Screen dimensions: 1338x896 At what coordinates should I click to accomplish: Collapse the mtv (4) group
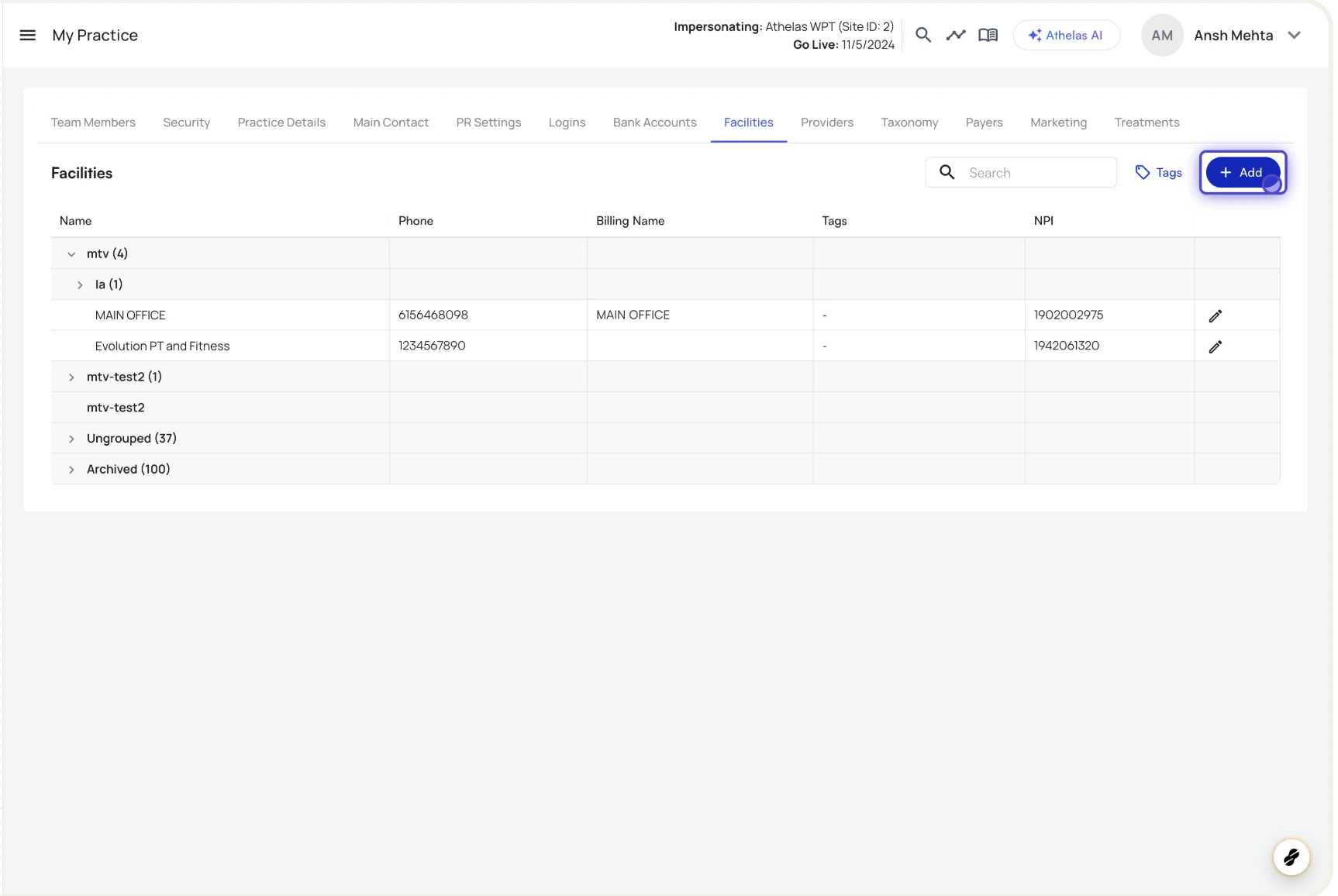pyautogui.click(x=71, y=253)
